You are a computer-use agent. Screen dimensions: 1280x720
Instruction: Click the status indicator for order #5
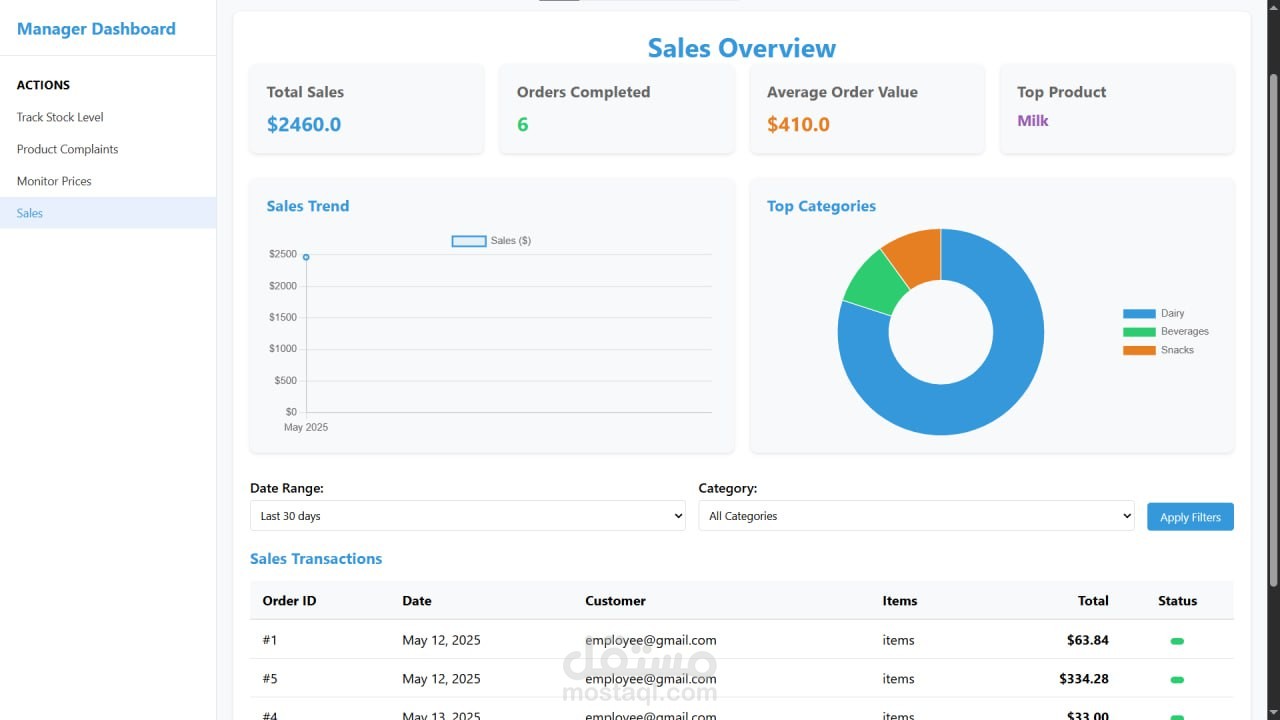click(x=1177, y=680)
